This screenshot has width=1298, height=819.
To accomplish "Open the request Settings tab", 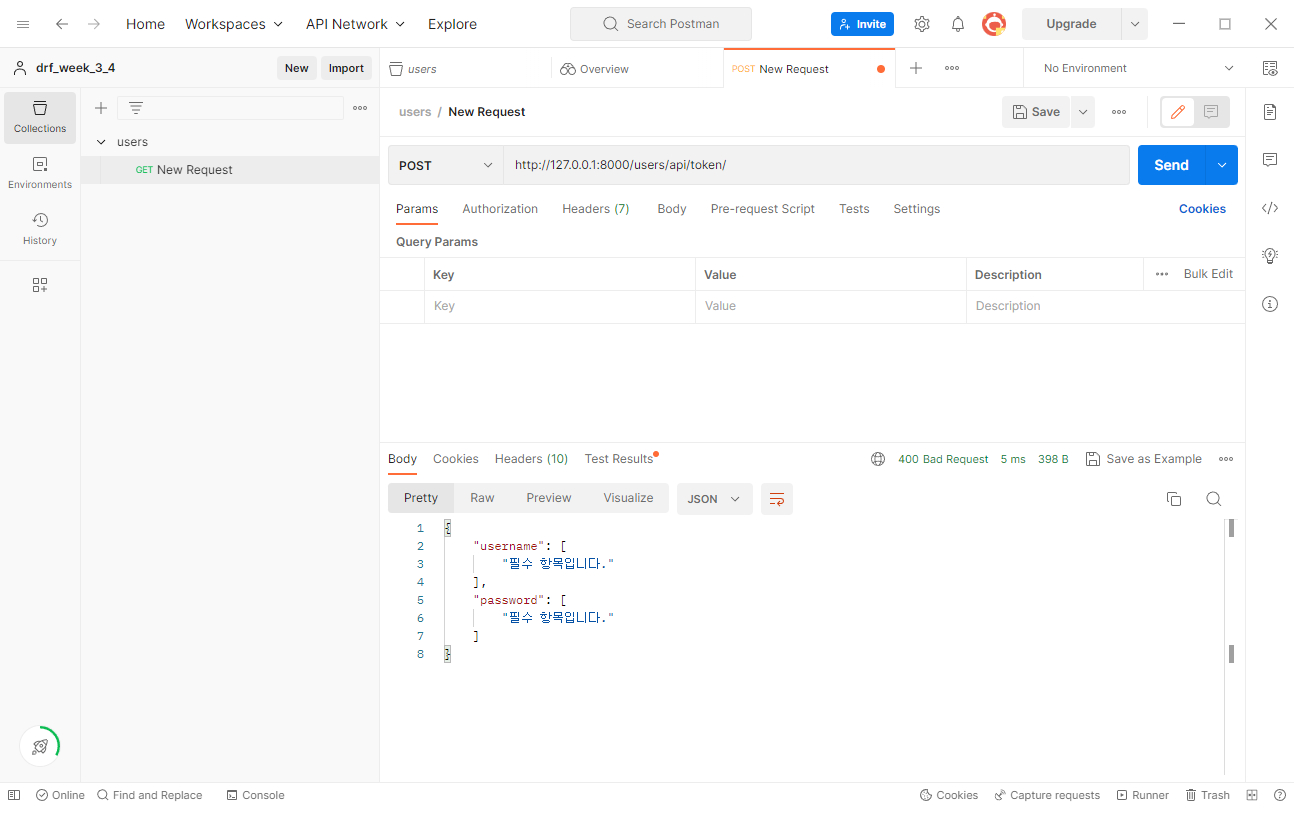I will click(917, 209).
